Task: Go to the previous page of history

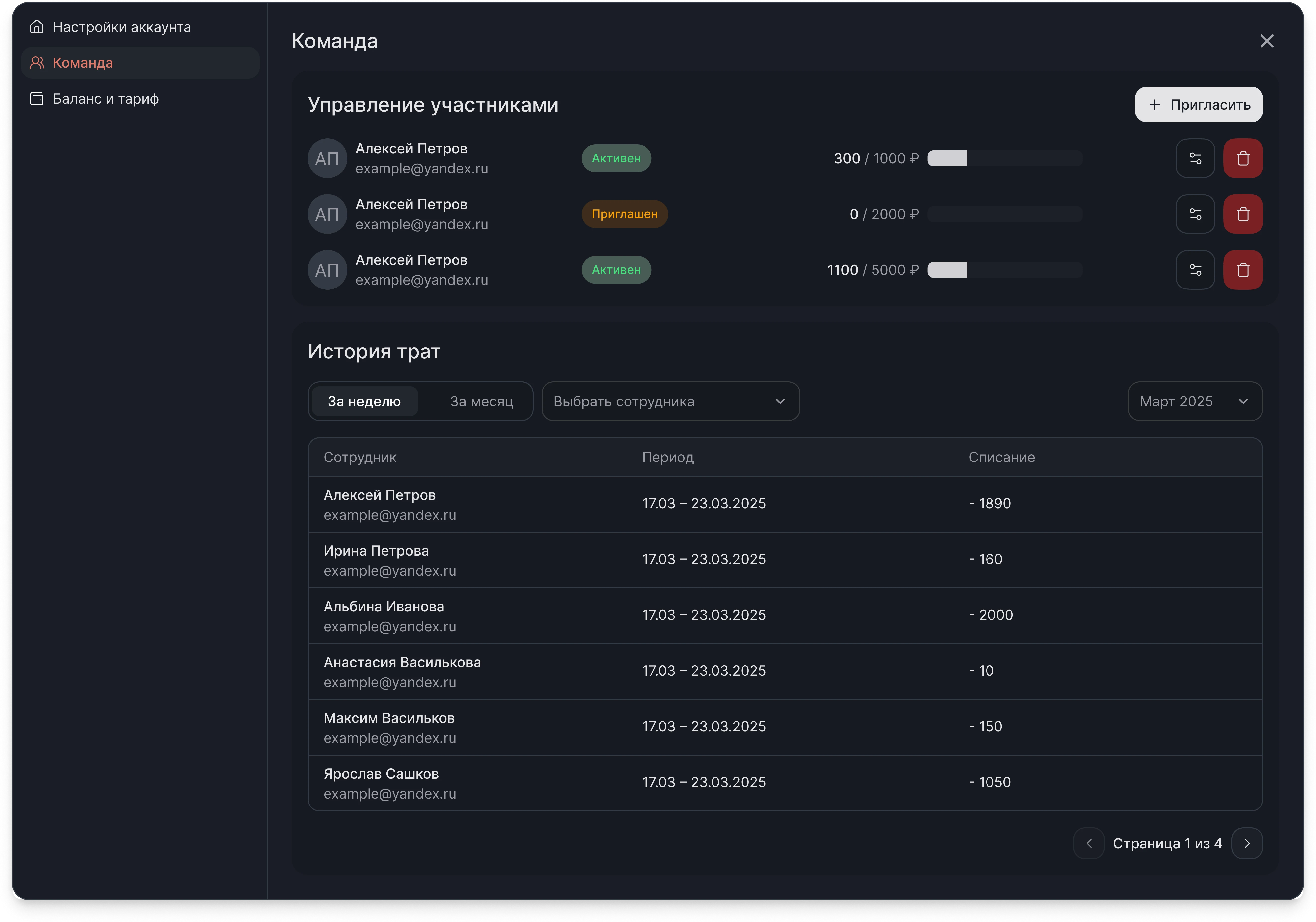Action: pos(1089,843)
